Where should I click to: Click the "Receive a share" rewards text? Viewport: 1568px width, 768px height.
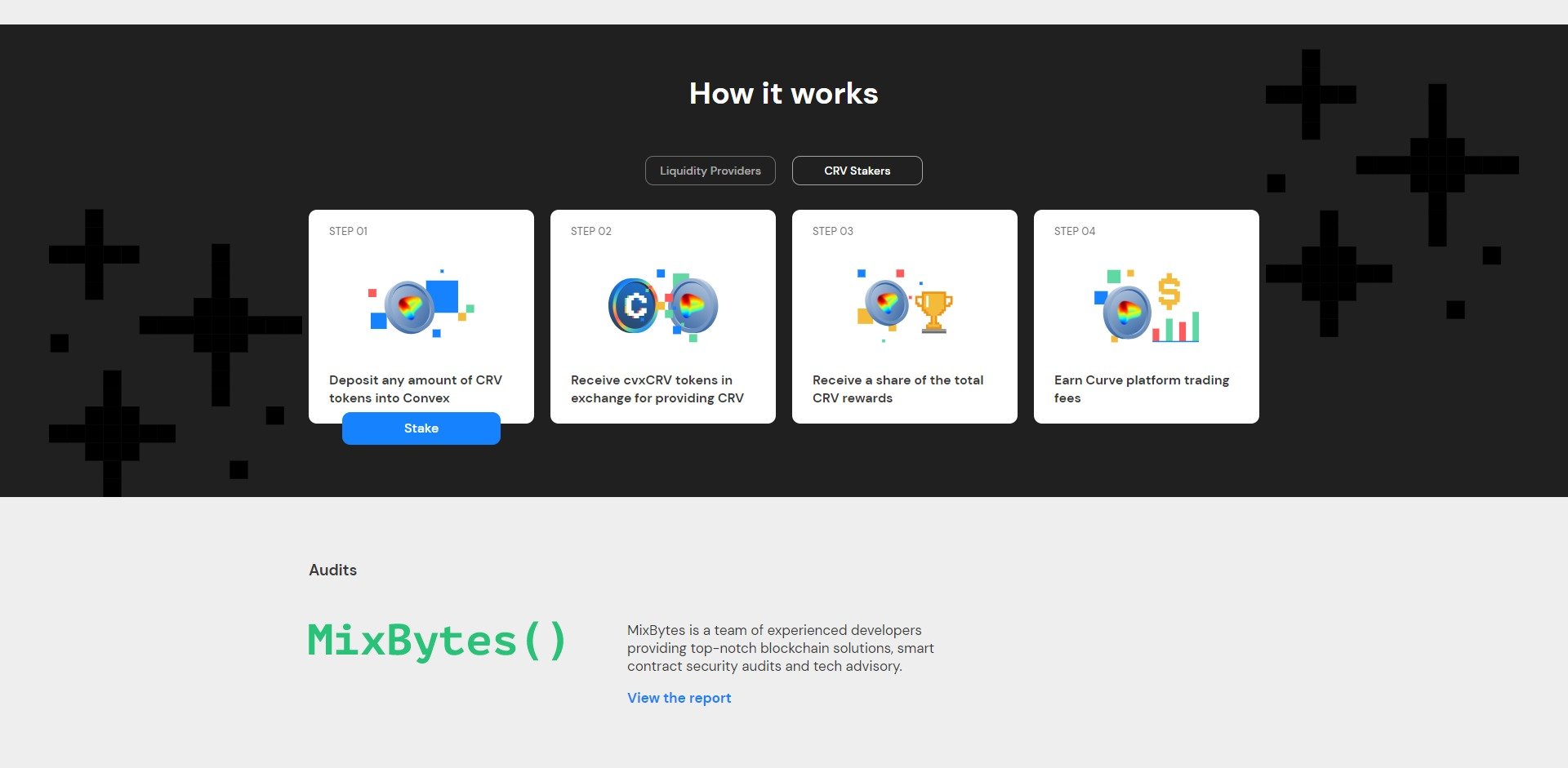tap(898, 389)
